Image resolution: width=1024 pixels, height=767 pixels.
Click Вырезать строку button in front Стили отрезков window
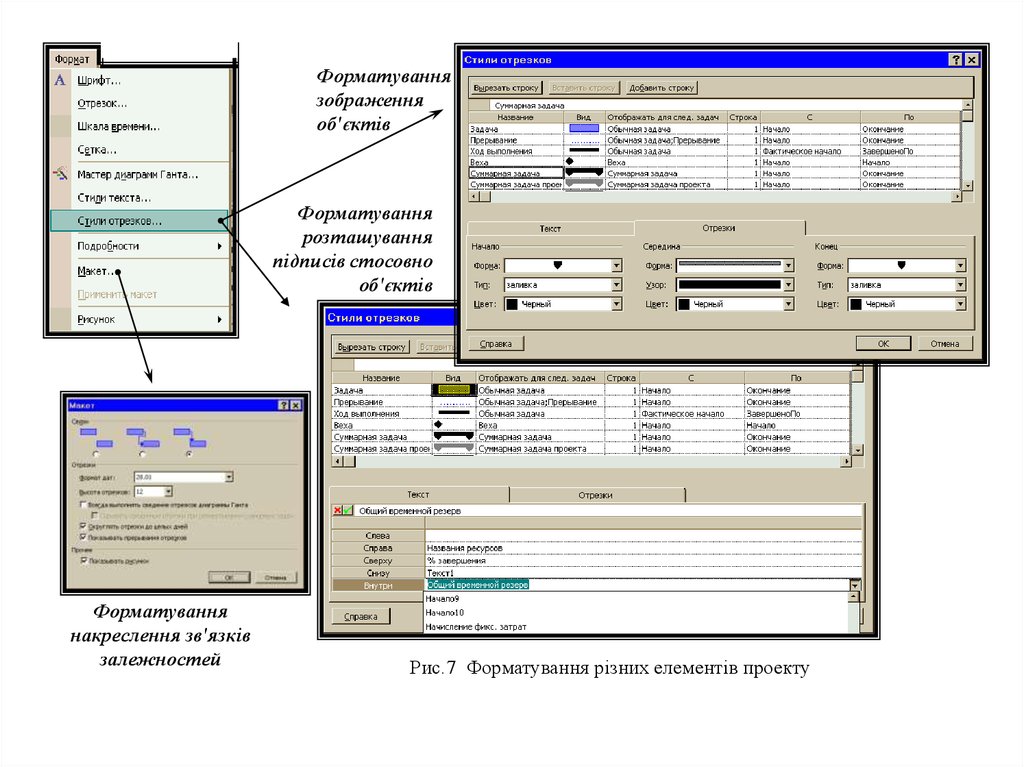(x=506, y=88)
